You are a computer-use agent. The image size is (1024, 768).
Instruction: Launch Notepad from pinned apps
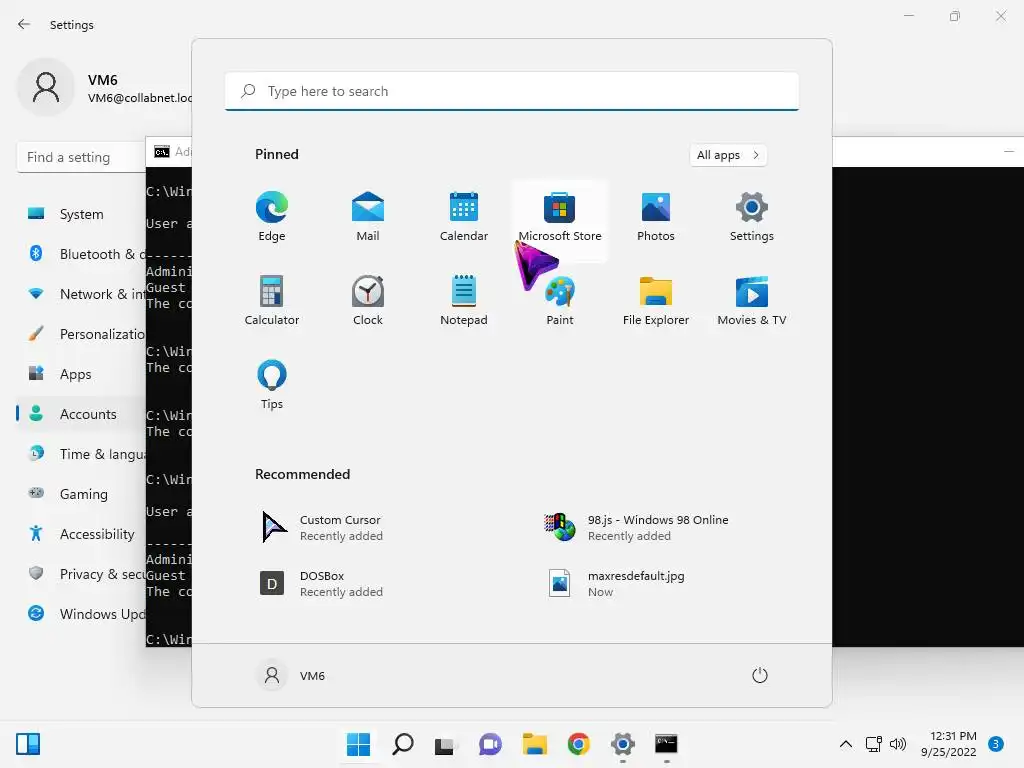coord(464,301)
